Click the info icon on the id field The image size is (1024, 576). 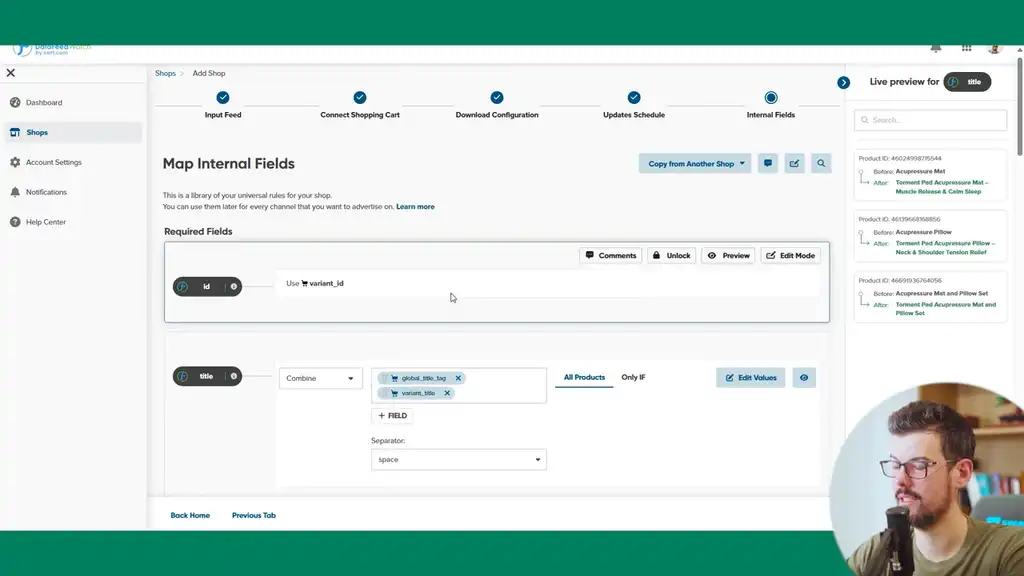pos(234,287)
